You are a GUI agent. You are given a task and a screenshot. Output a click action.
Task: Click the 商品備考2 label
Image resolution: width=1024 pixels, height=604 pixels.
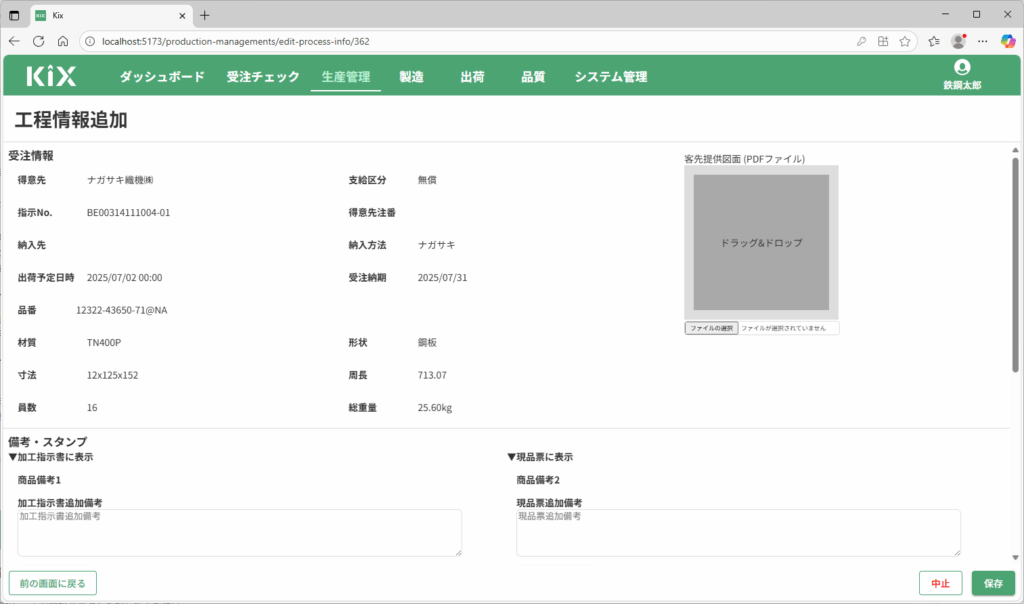538,480
